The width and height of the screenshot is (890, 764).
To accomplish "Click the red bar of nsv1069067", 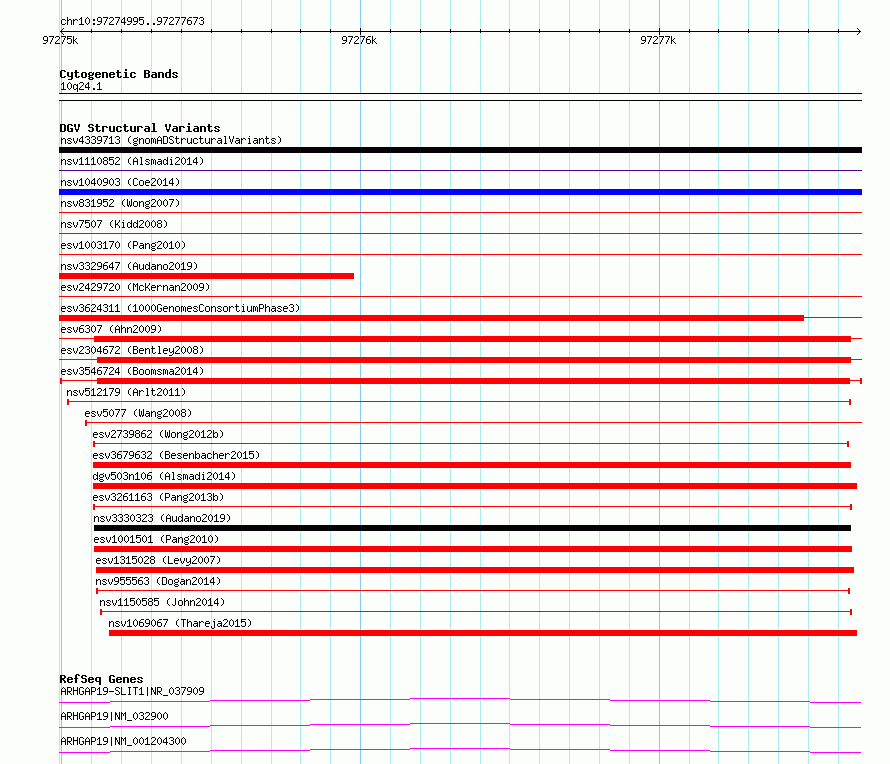I will coord(483,633).
